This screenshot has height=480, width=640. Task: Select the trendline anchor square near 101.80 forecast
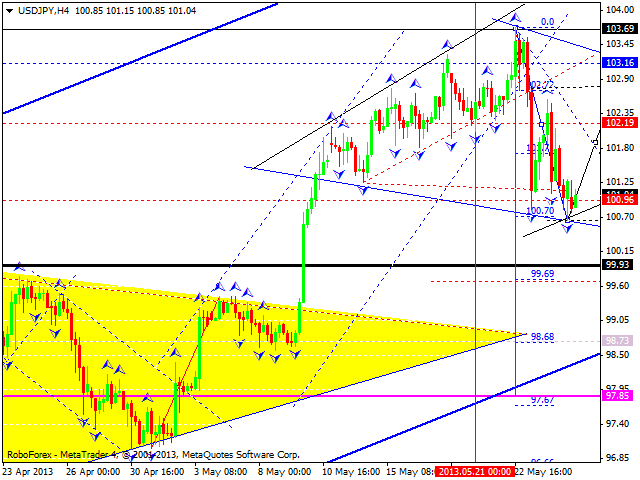pos(595,142)
